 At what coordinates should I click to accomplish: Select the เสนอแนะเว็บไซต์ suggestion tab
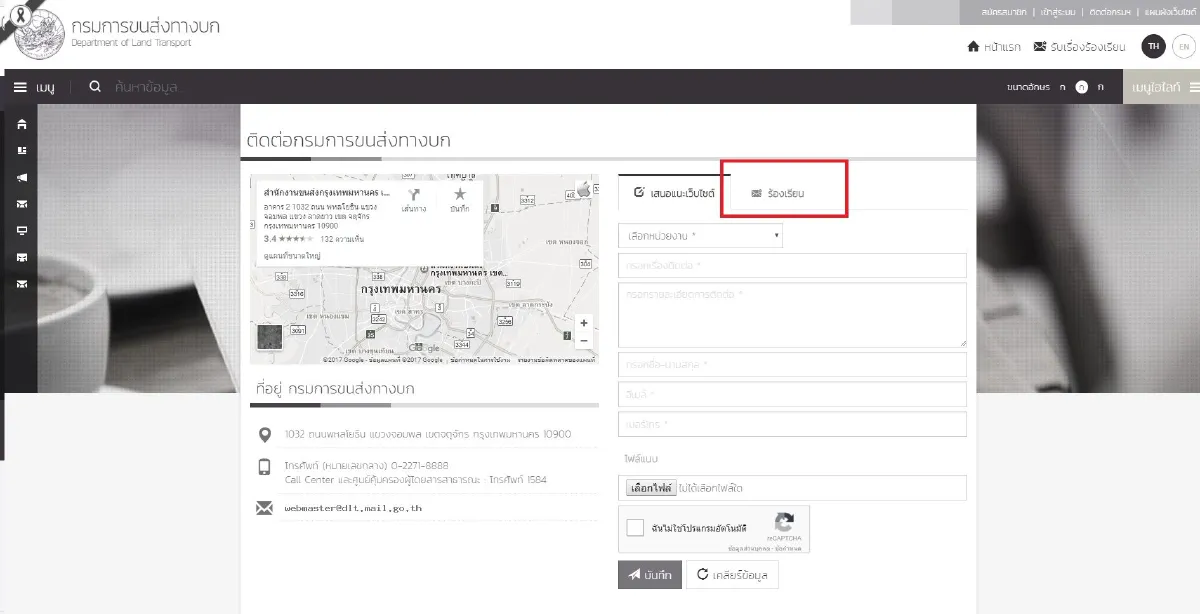point(674,192)
